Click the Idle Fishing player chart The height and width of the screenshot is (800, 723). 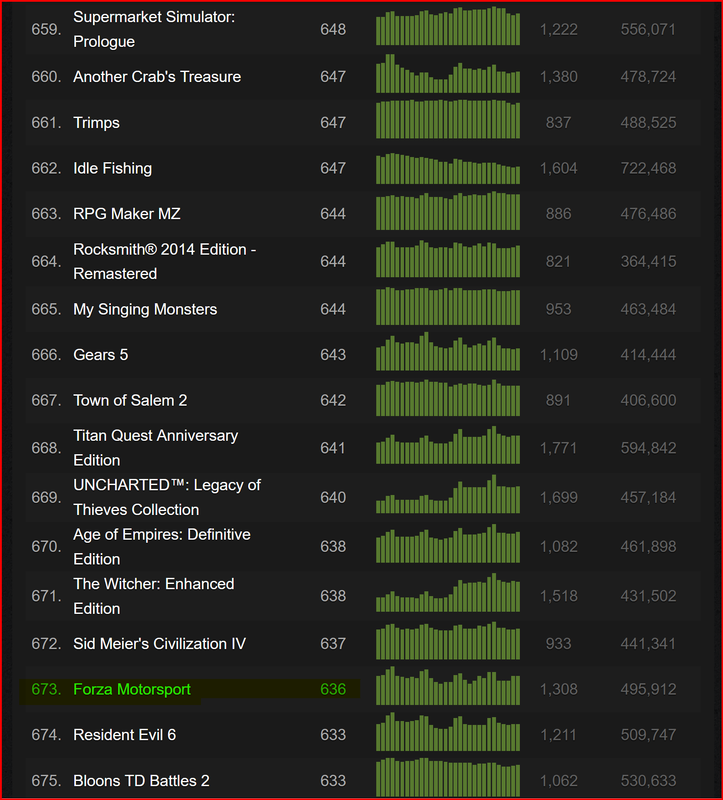tap(448, 168)
